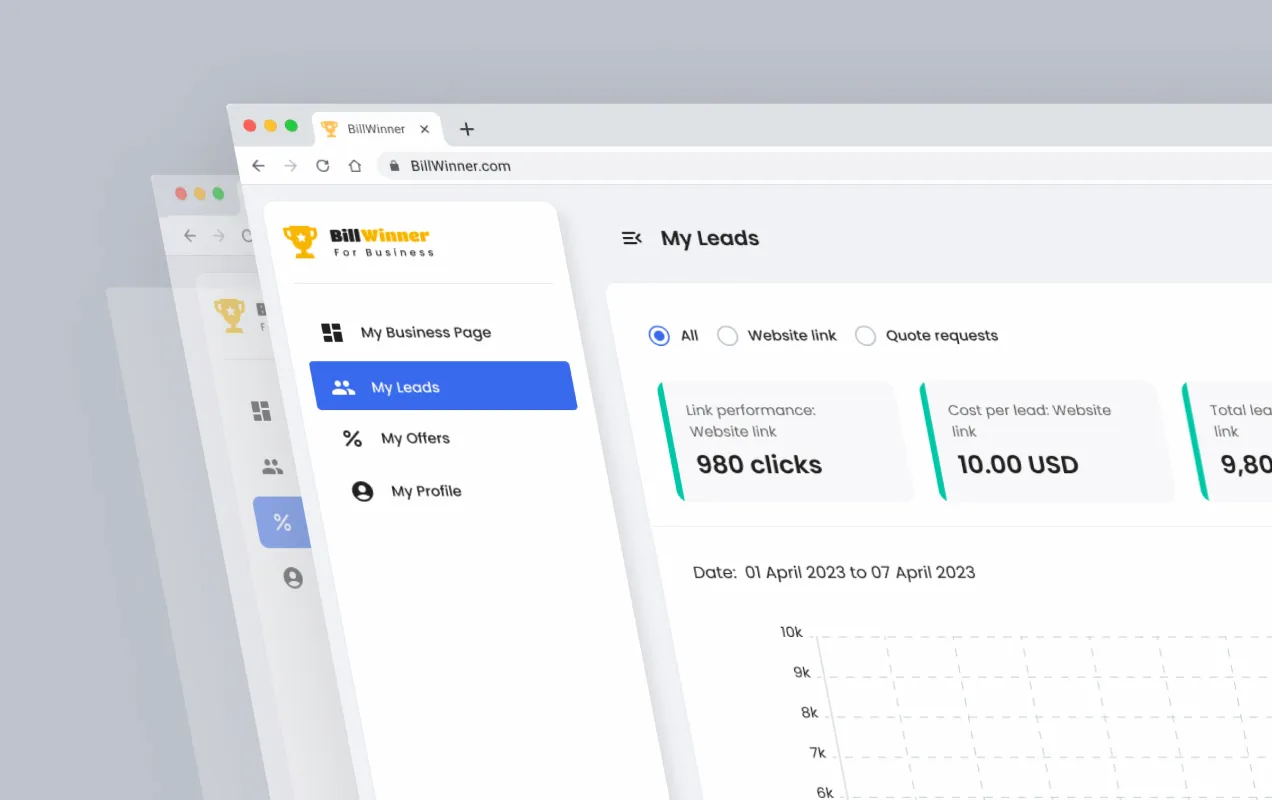Reload the page using the browser refresh icon
The height and width of the screenshot is (800, 1272).
point(322,166)
